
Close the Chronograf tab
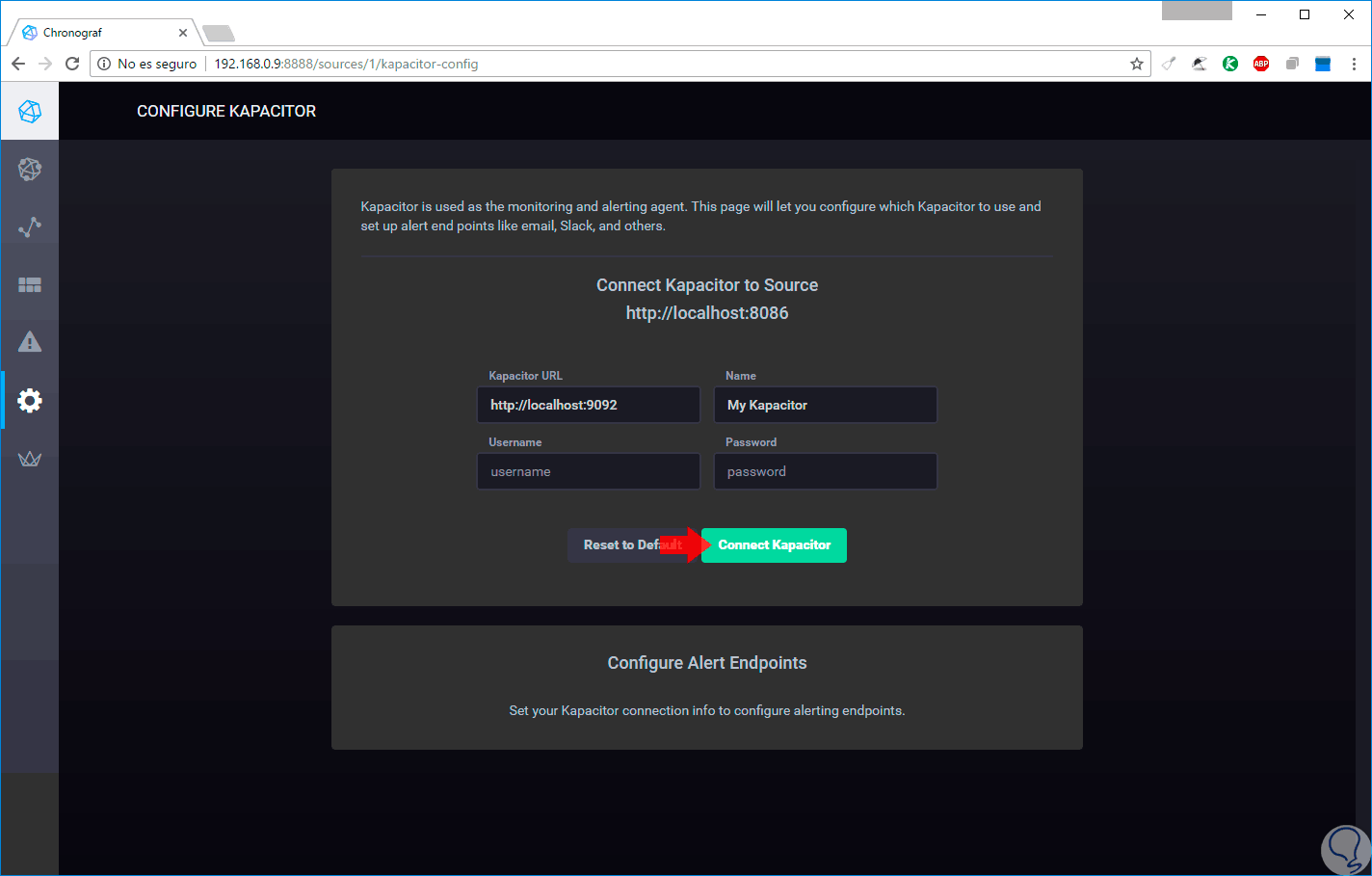tap(183, 33)
